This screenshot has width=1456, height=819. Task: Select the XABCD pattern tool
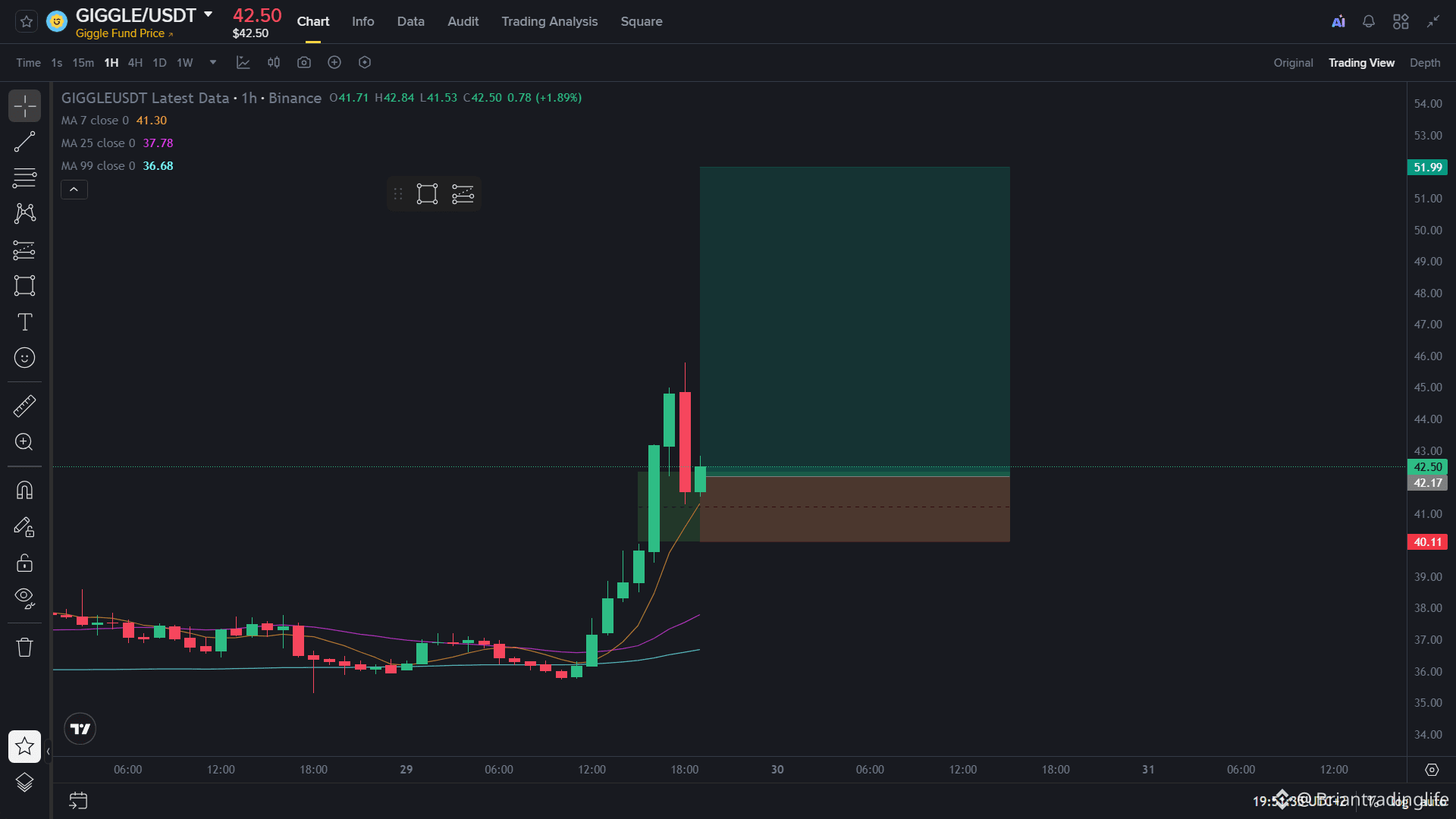pyautogui.click(x=24, y=213)
